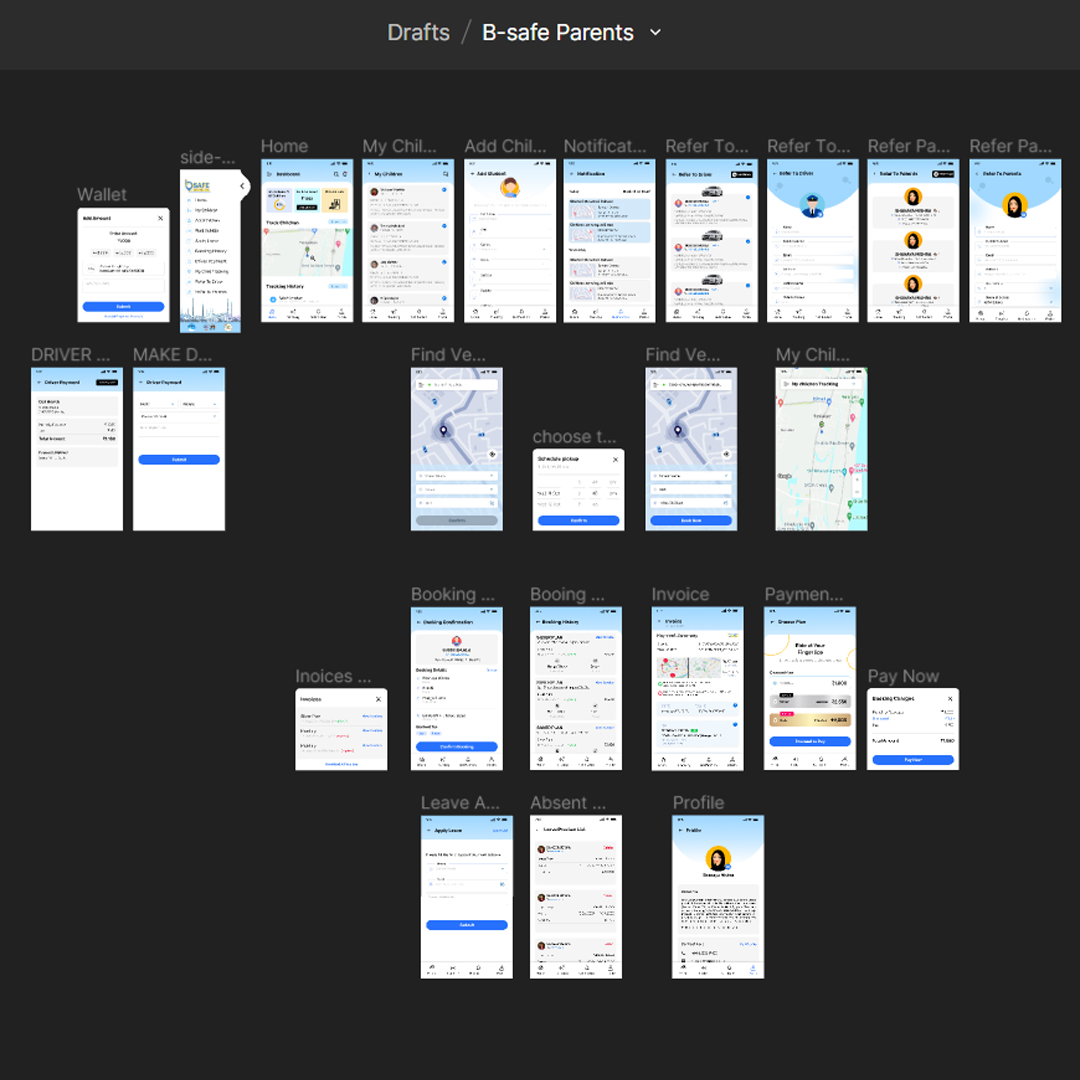Viewport: 1080px width, 1080px height.
Task: Click Submit in the Apply Leave frame
Action: (467, 925)
